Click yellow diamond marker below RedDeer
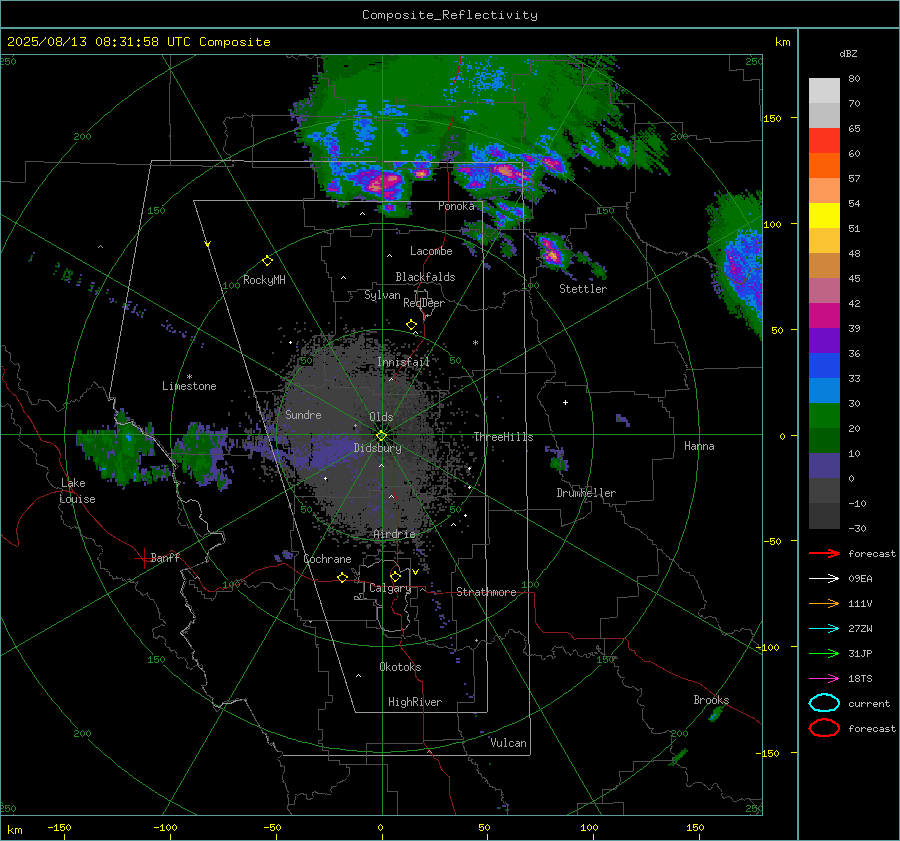Viewport: 900px width, 841px height. 411,325
